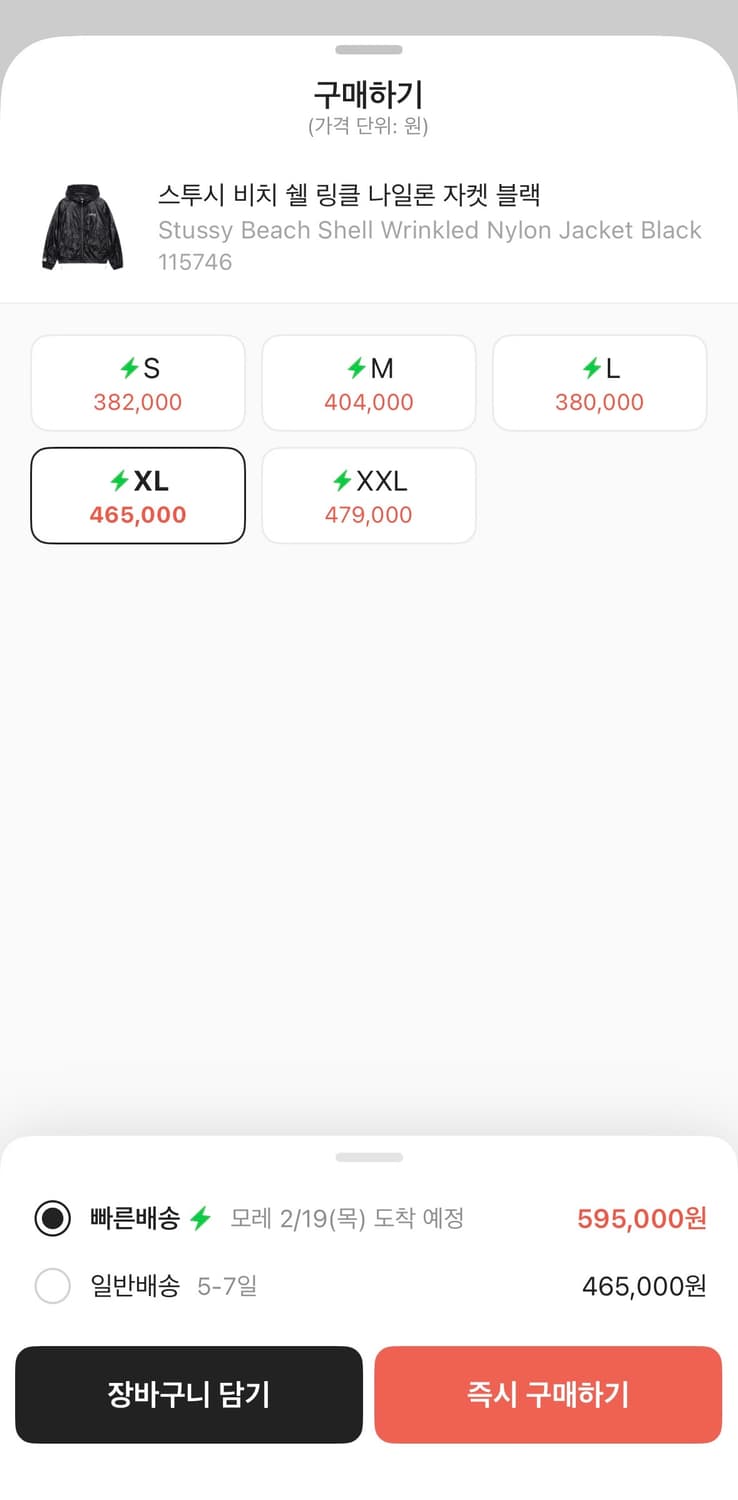Screen dimensions: 738x1500
Task: Open the Stussy jacket product thumbnail
Action: point(83,227)
